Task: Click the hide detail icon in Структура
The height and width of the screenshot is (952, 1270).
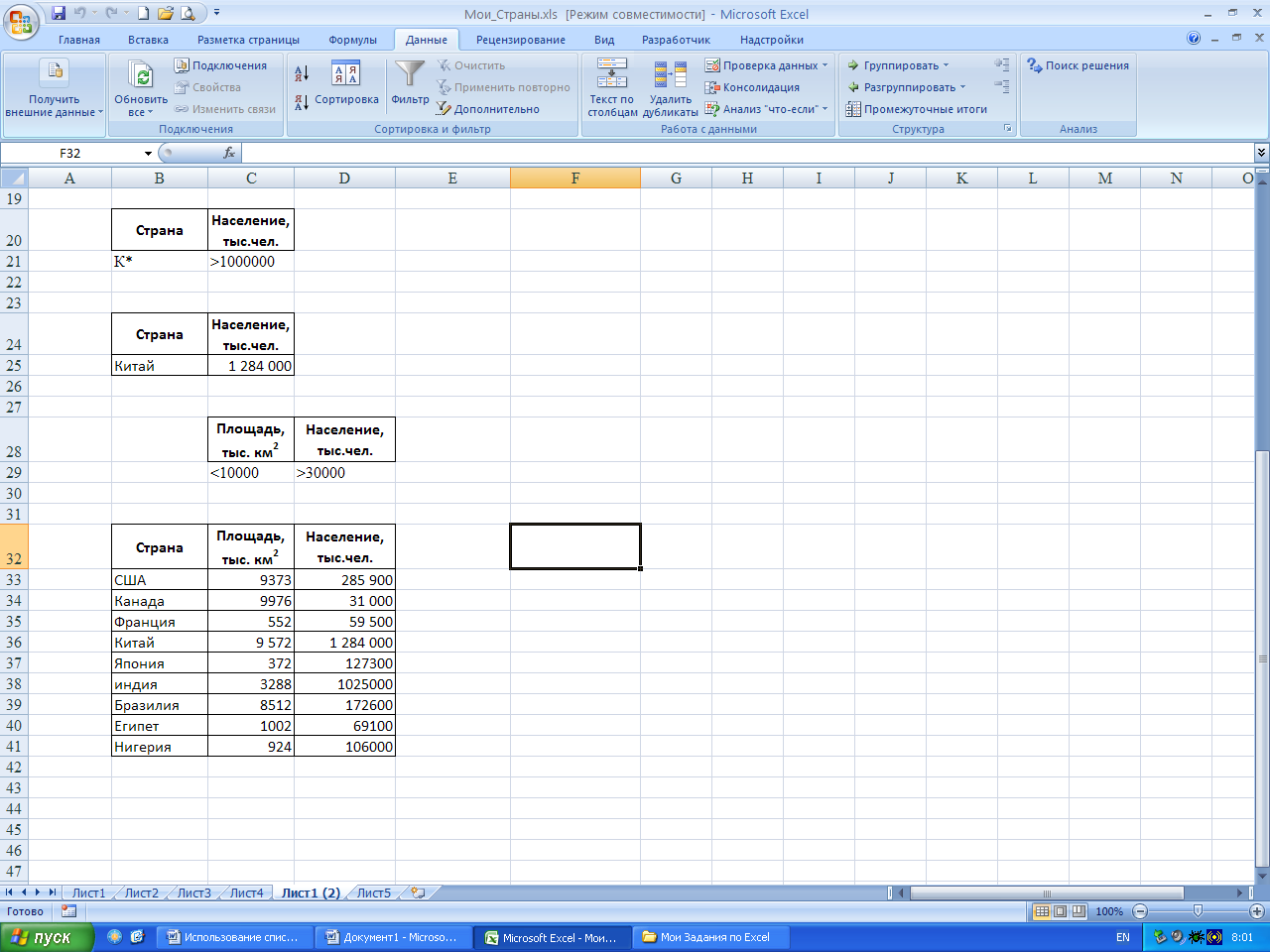Action: pos(1002,86)
